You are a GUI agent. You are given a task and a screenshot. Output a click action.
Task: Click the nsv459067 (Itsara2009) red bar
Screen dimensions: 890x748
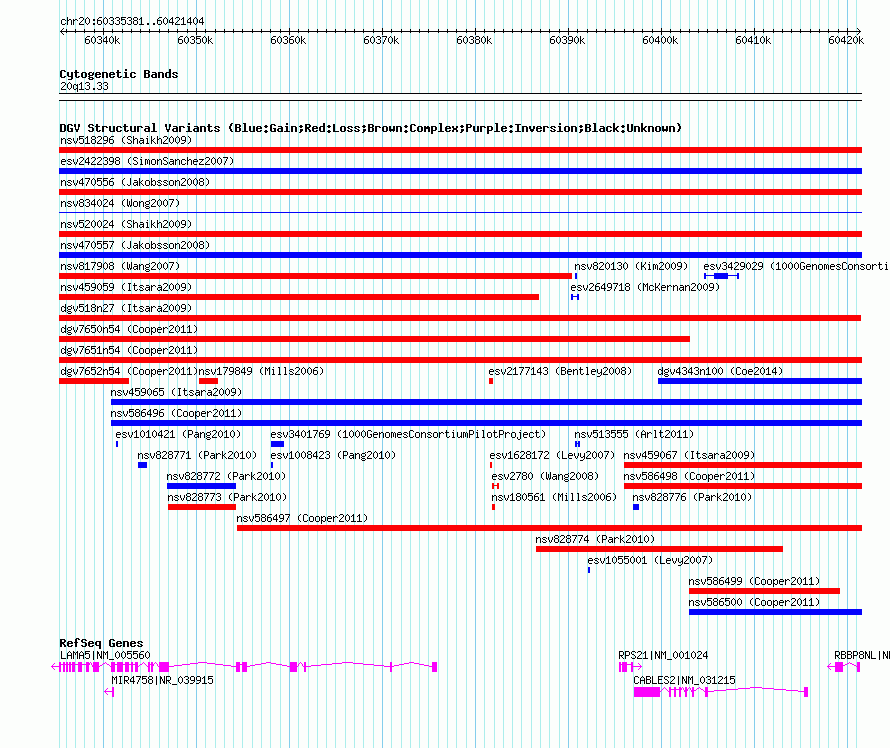coord(743,465)
